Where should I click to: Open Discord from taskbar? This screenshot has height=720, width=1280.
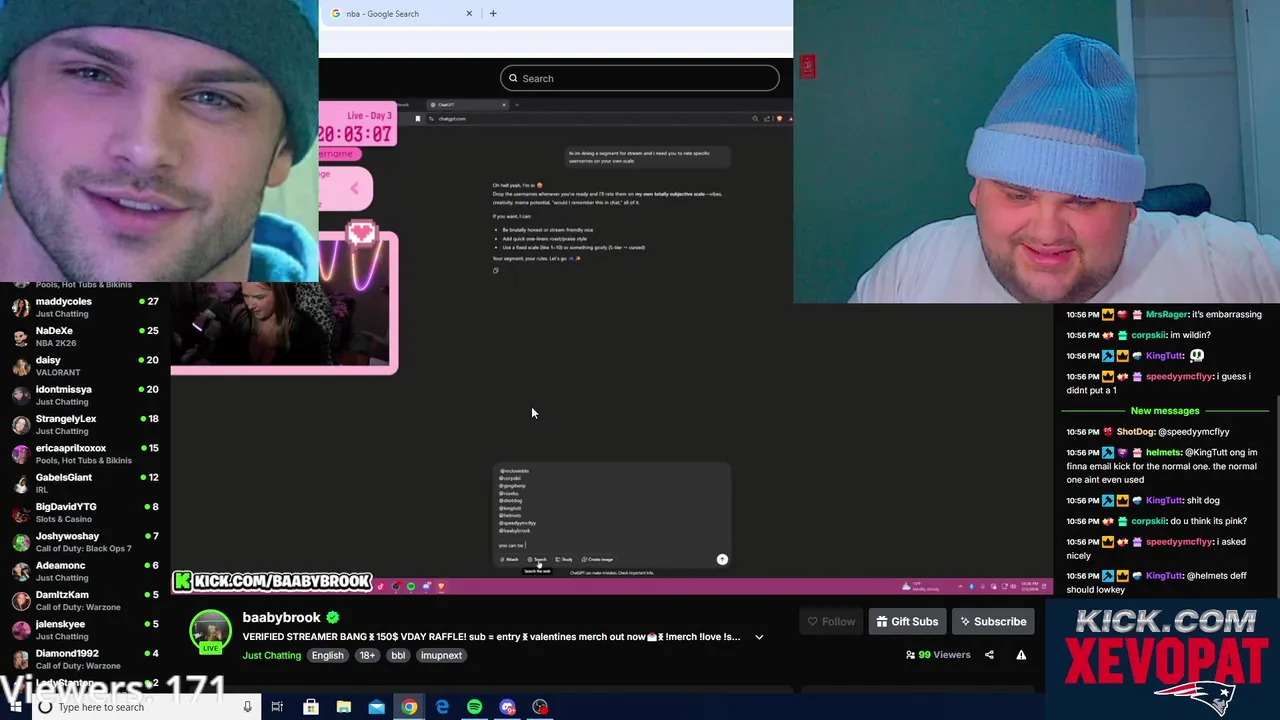pos(507,707)
